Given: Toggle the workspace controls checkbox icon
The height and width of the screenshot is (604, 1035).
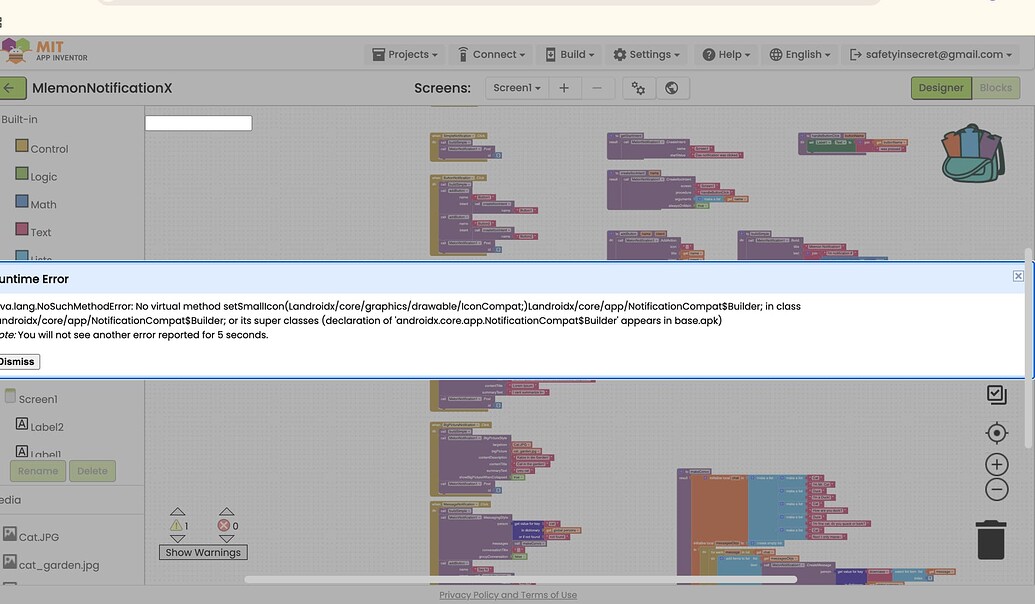Looking at the screenshot, I should (996, 395).
